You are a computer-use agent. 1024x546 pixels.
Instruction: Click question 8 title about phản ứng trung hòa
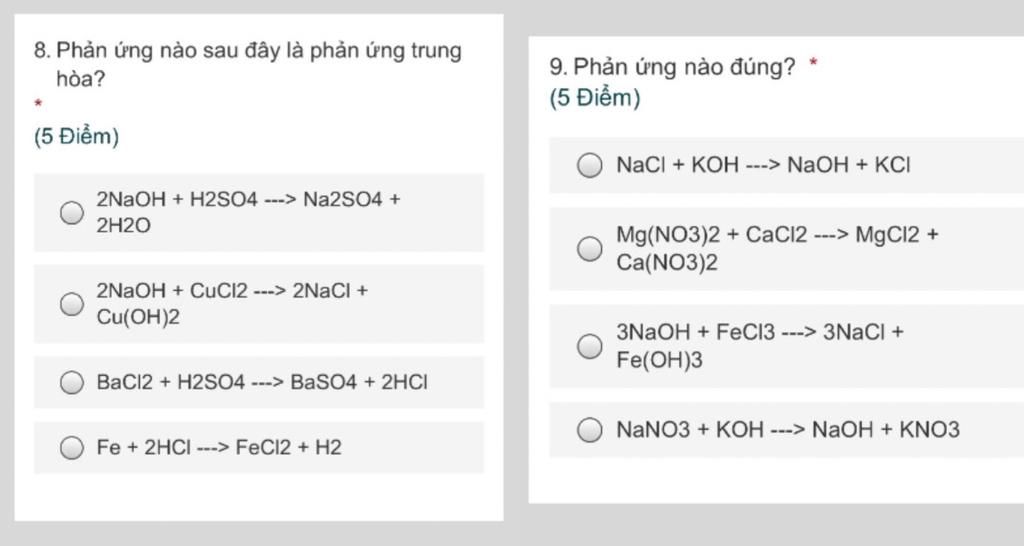(248, 64)
